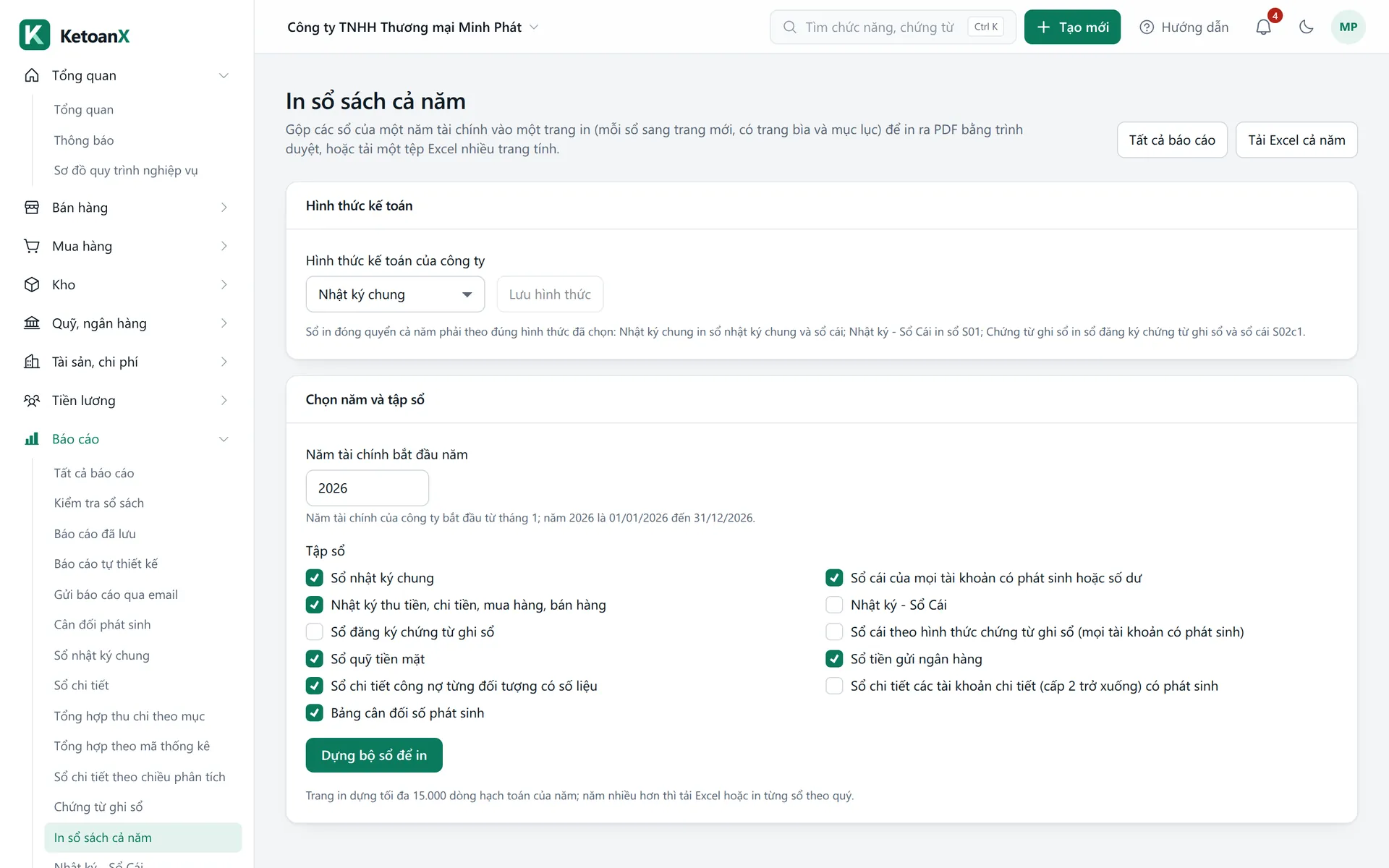Click the Tổng quan home icon

tap(32, 75)
